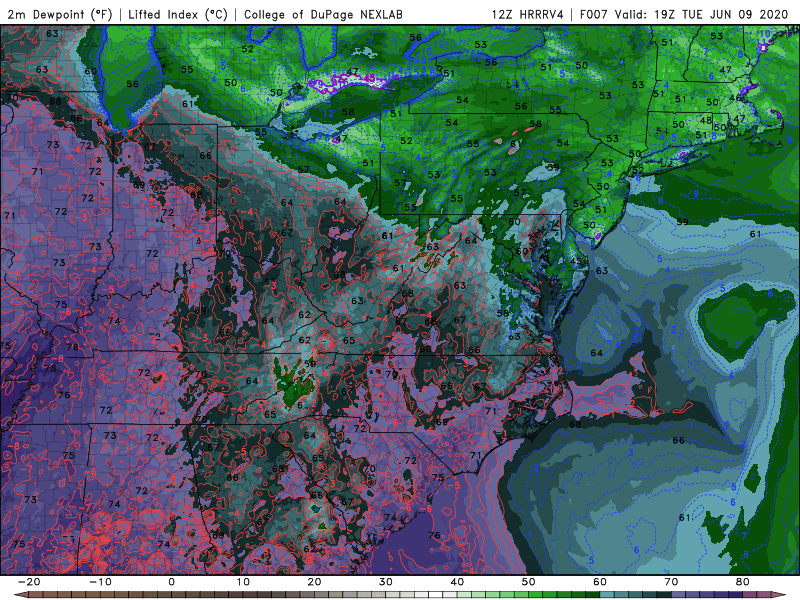Click the 'F007' forecast hour label
Viewport: 800px width, 600px height.
(x=594, y=15)
